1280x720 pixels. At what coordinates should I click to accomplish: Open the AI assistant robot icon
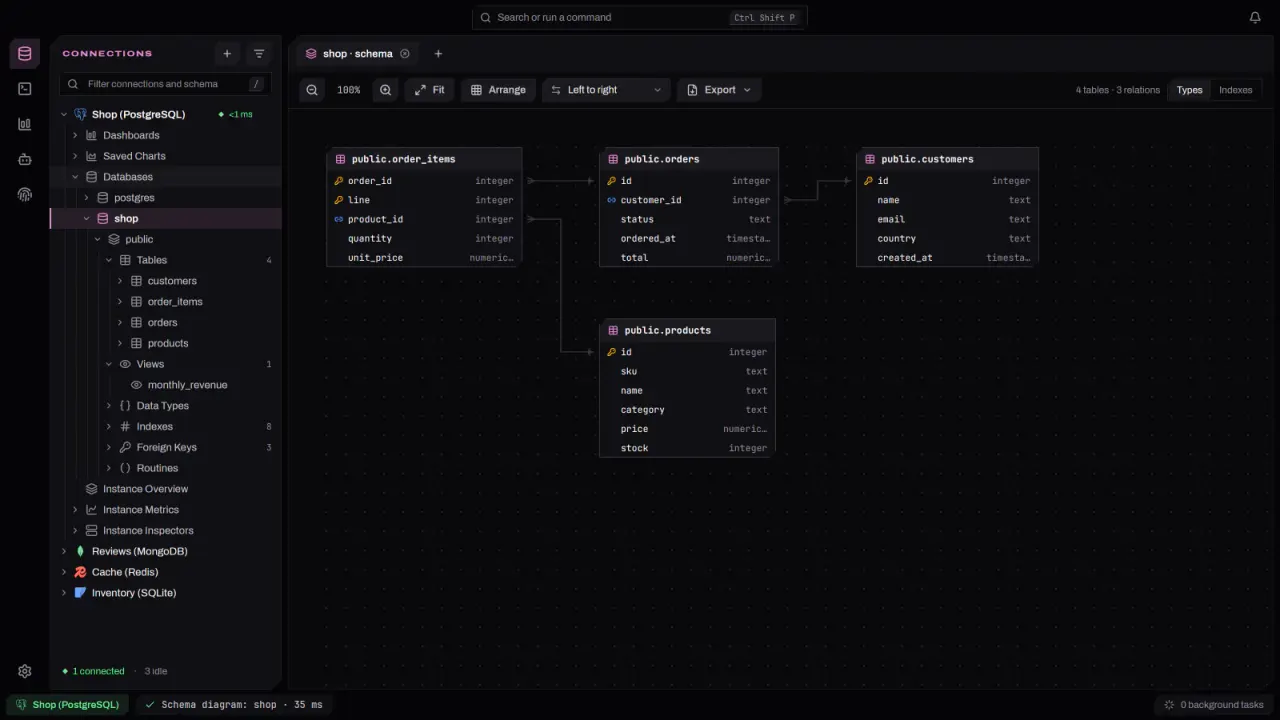tap(25, 159)
